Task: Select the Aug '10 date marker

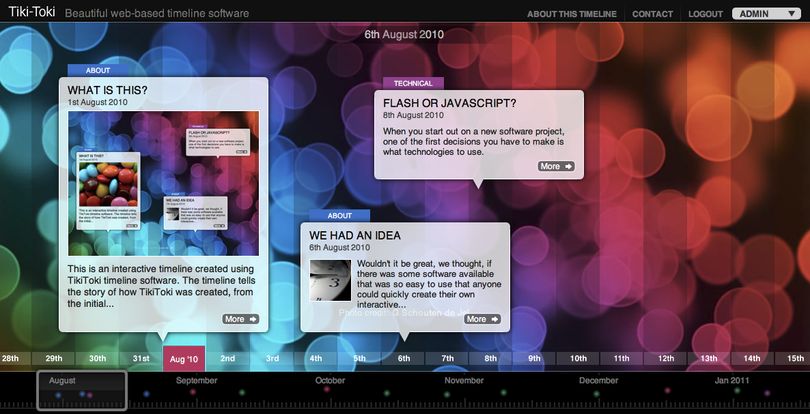Action: click(x=184, y=359)
